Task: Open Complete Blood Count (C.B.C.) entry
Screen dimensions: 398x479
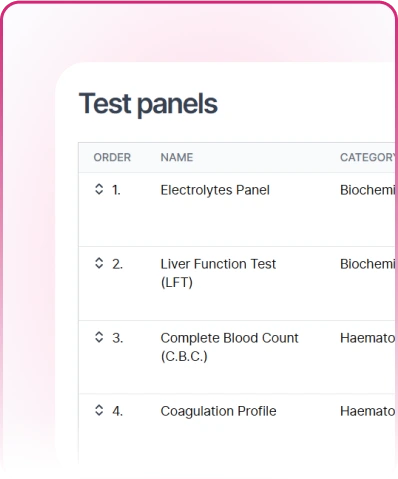Action: click(x=229, y=347)
